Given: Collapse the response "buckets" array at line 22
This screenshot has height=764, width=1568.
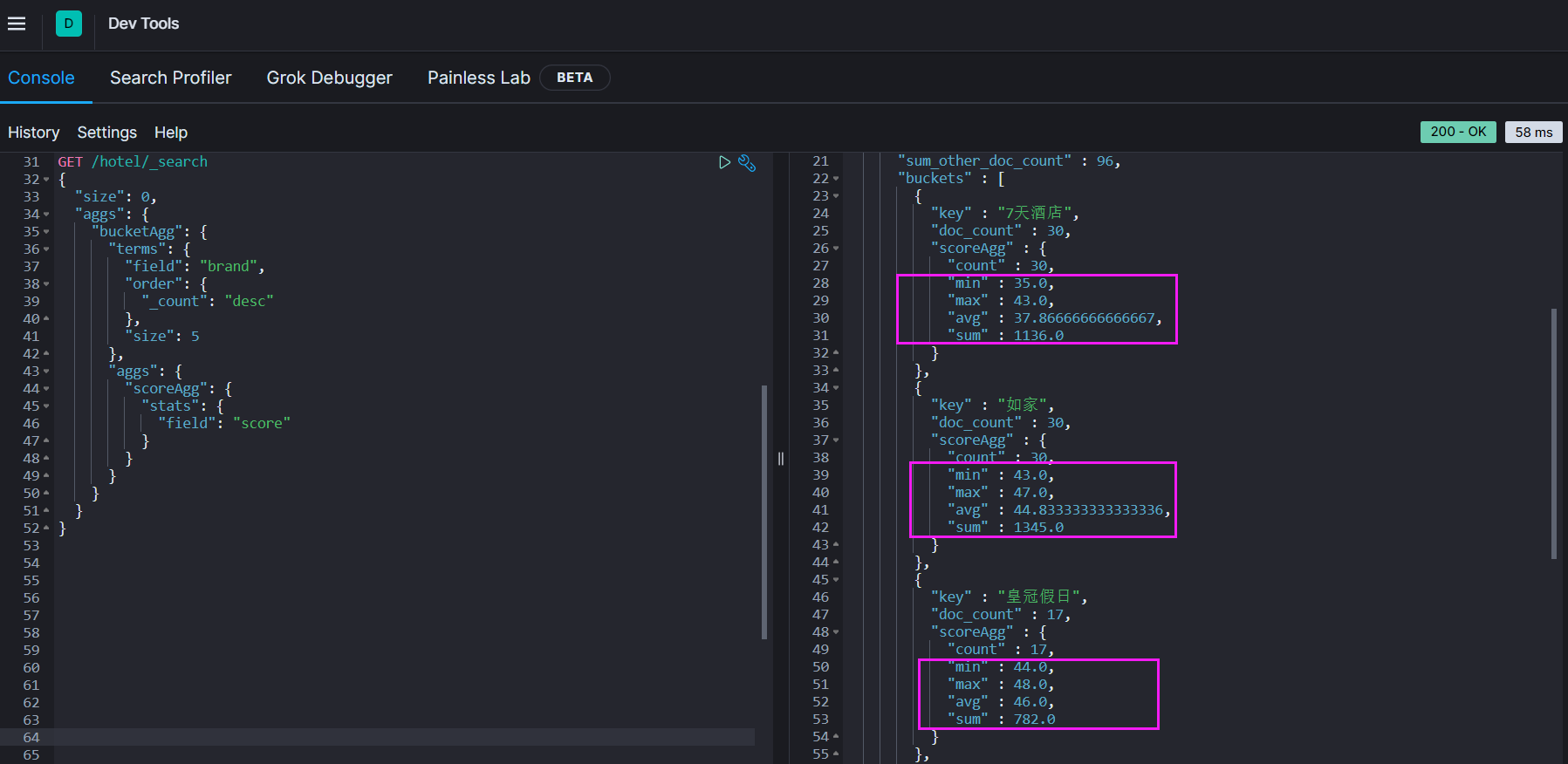Looking at the screenshot, I should click(836, 179).
